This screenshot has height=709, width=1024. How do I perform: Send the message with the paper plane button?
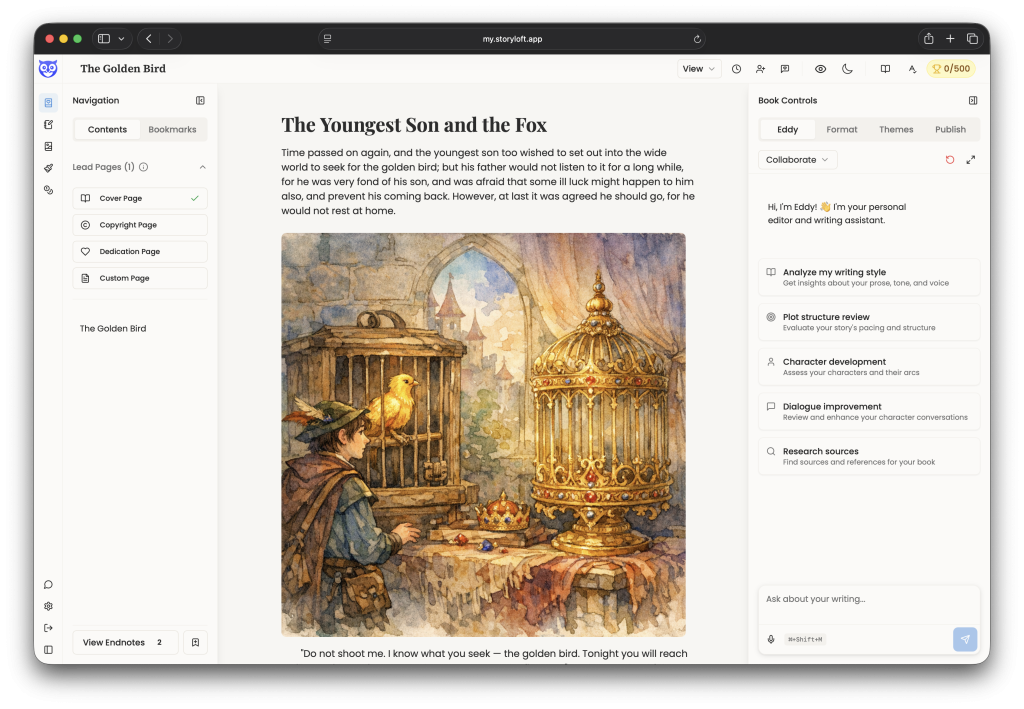965,639
